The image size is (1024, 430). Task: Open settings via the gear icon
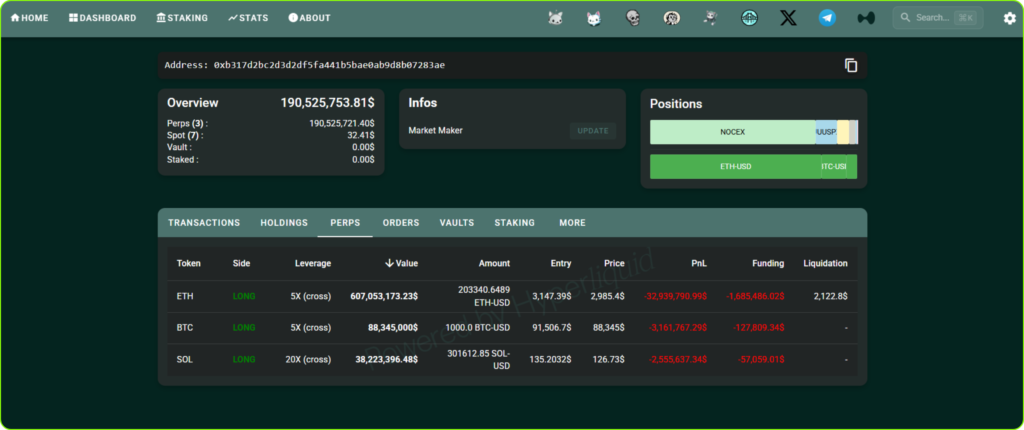1009,18
